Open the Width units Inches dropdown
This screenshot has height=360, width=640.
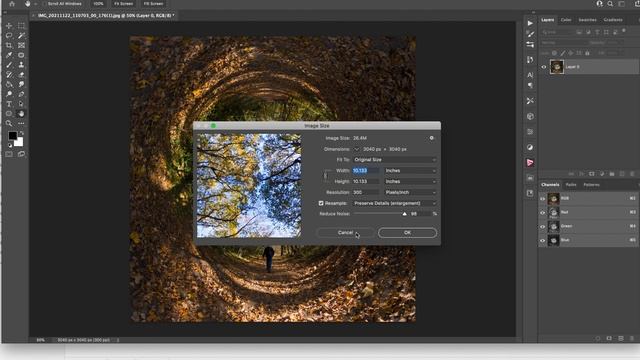tap(410, 171)
